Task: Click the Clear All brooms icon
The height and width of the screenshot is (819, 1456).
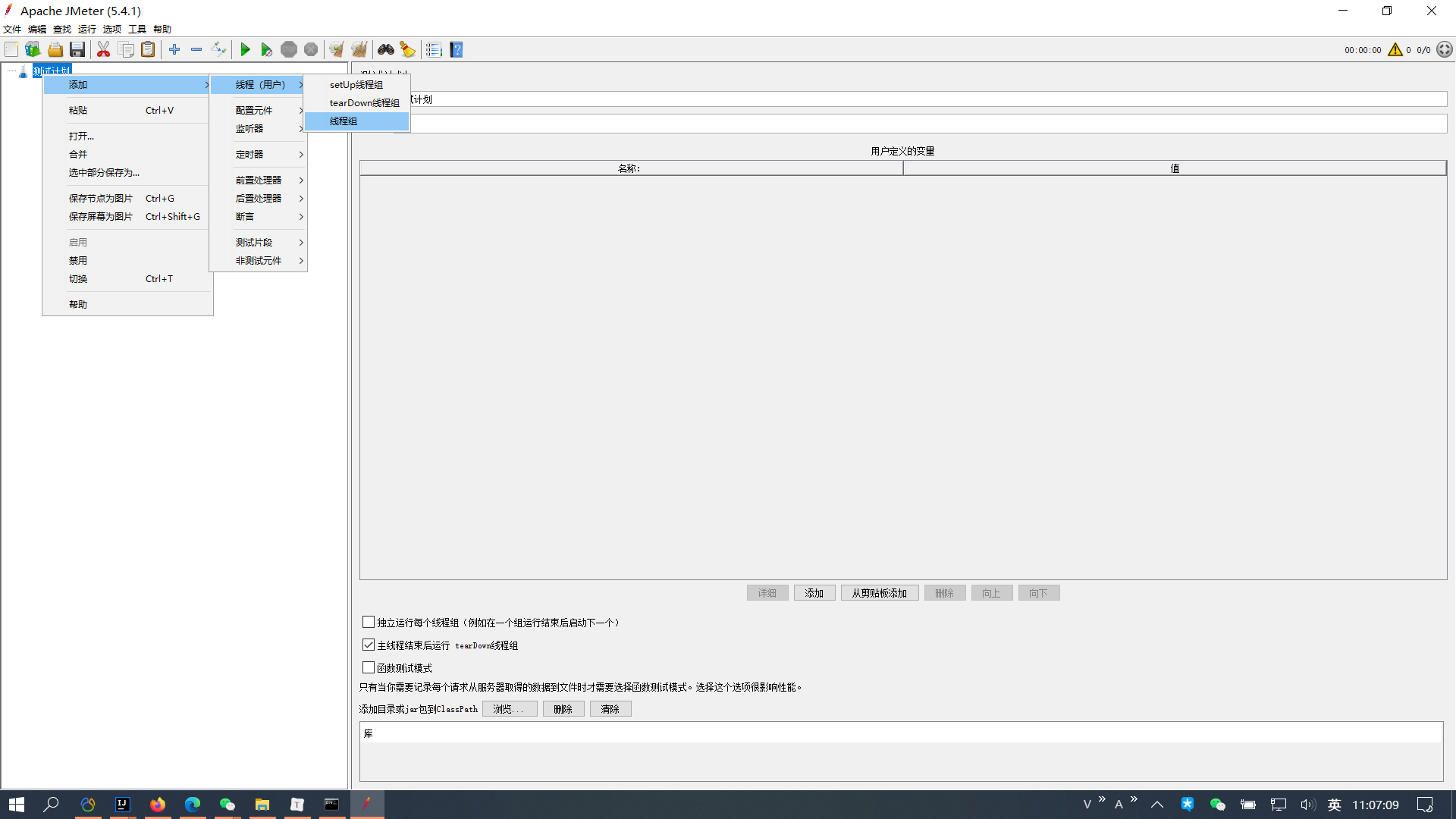Action: tap(359, 49)
